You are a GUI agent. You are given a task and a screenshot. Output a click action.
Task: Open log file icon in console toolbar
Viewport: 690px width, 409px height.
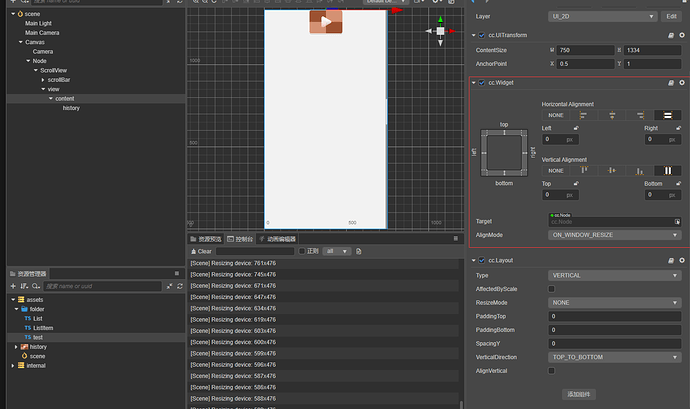(x=359, y=251)
